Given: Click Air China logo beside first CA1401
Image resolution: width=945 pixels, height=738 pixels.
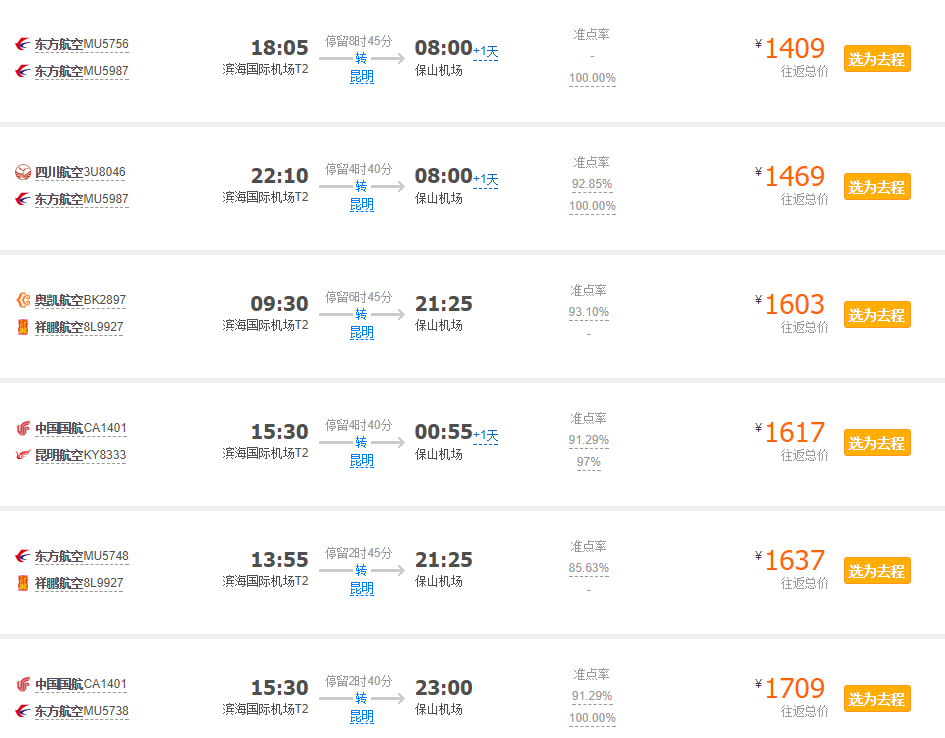Looking at the screenshot, I should pyautogui.click(x=23, y=428).
